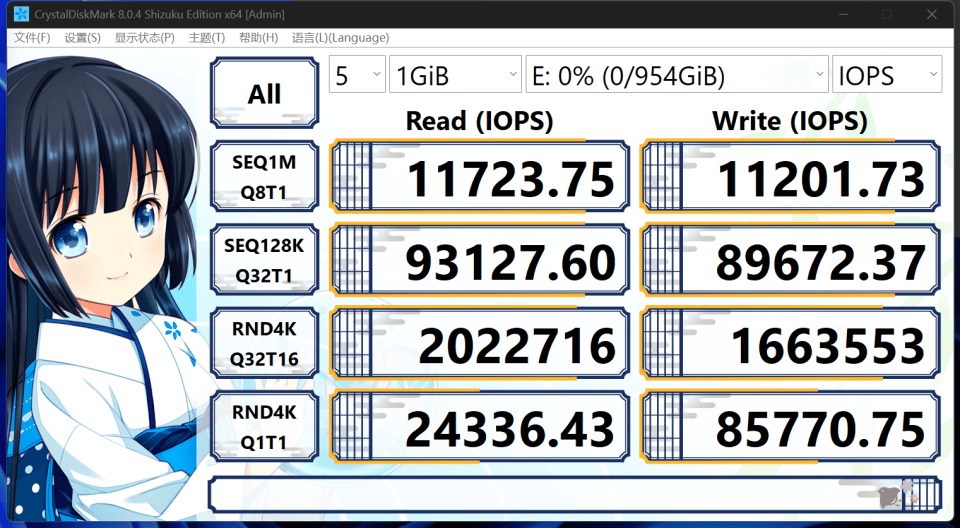Click the Read (IOPS) column header
This screenshot has width=960, height=528.
pyautogui.click(x=479, y=121)
